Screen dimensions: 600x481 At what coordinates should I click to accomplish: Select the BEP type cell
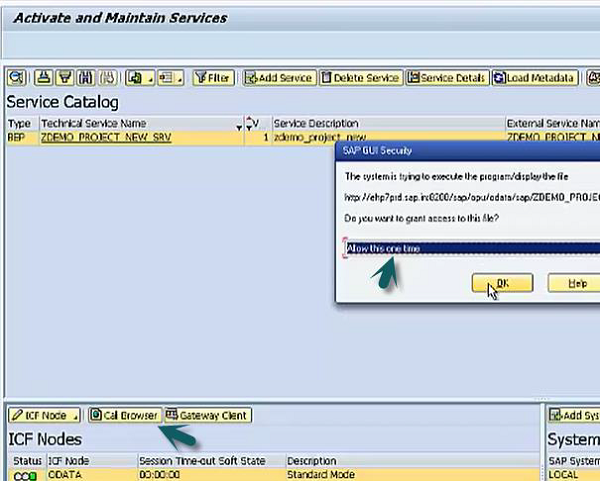click(23, 137)
